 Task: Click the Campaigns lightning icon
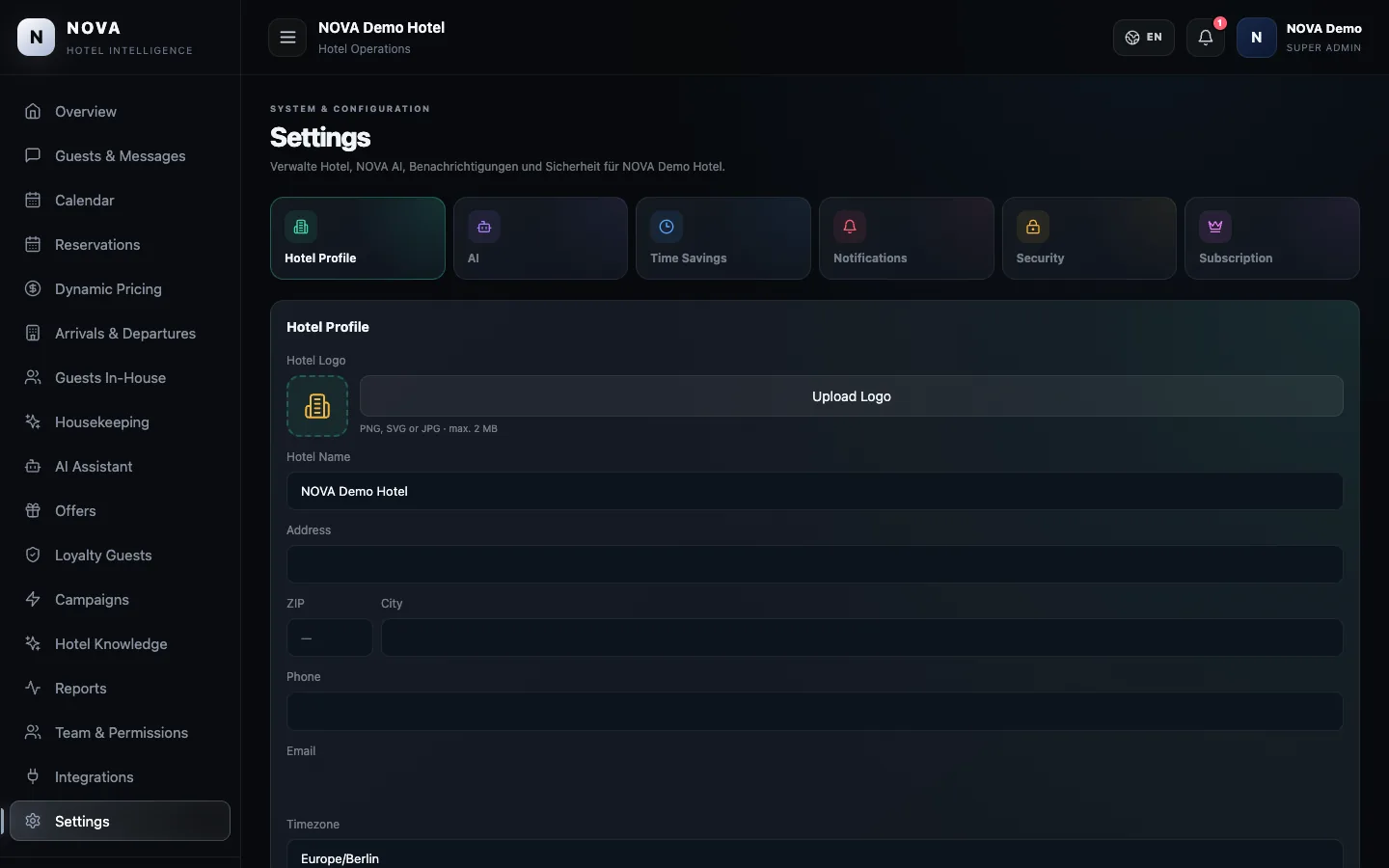tap(33, 599)
